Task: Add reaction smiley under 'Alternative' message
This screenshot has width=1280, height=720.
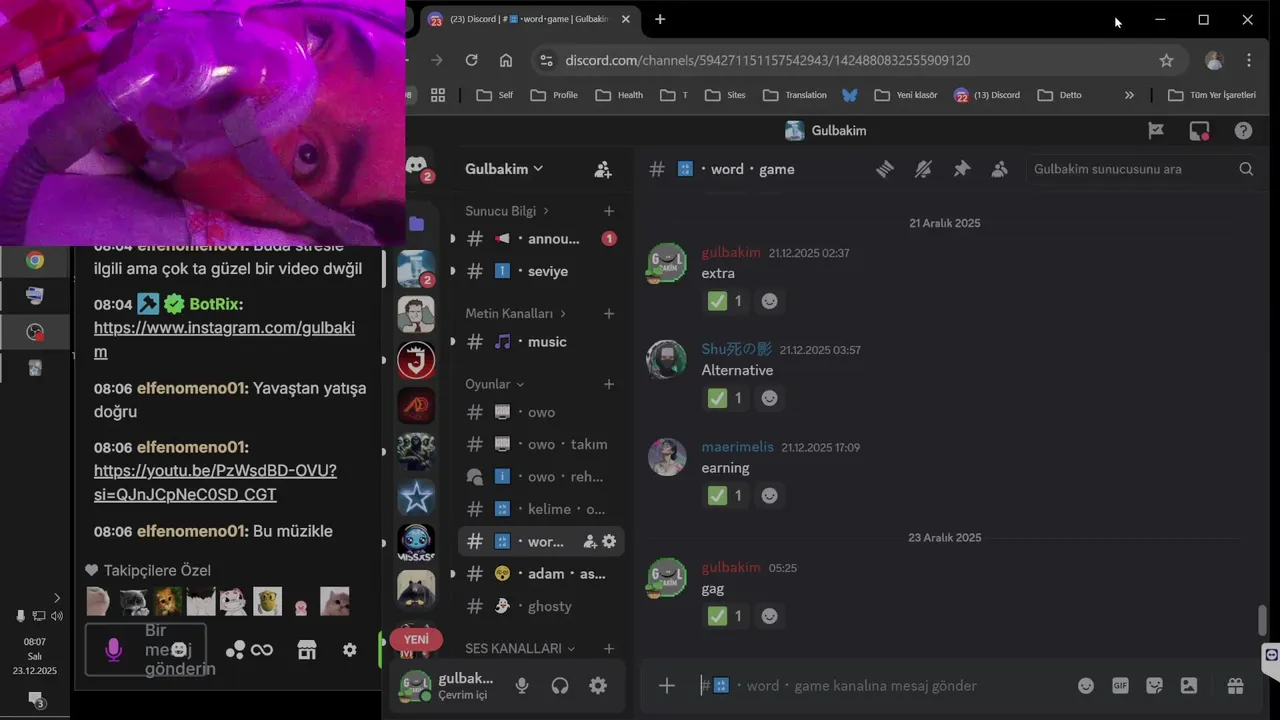Action: coord(769,398)
